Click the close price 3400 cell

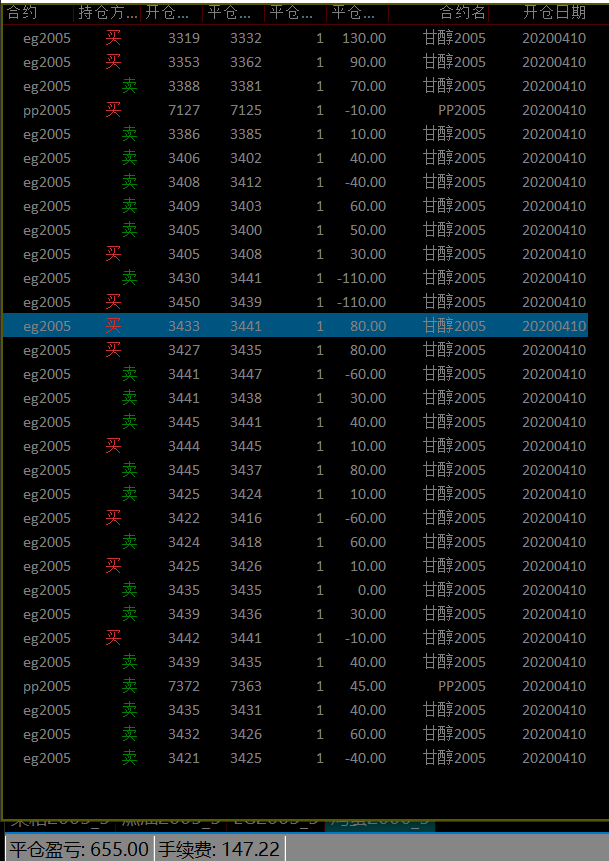tap(246, 230)
